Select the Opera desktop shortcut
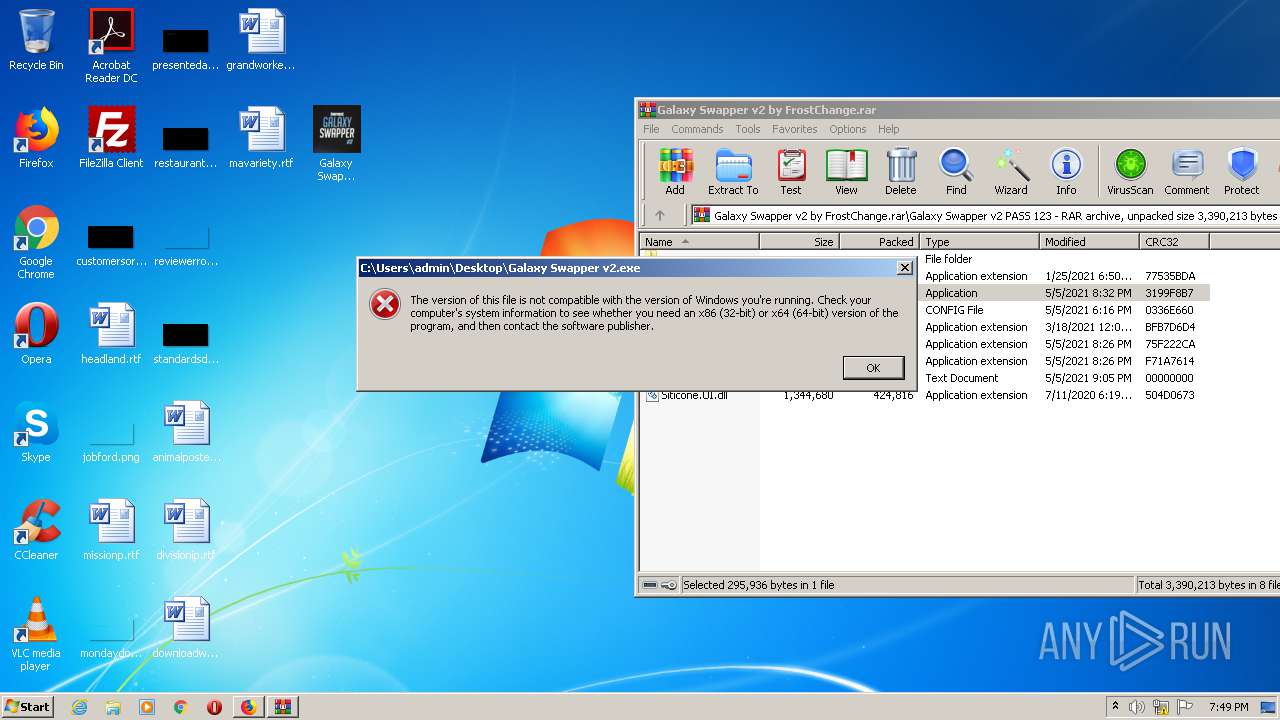 36,334
